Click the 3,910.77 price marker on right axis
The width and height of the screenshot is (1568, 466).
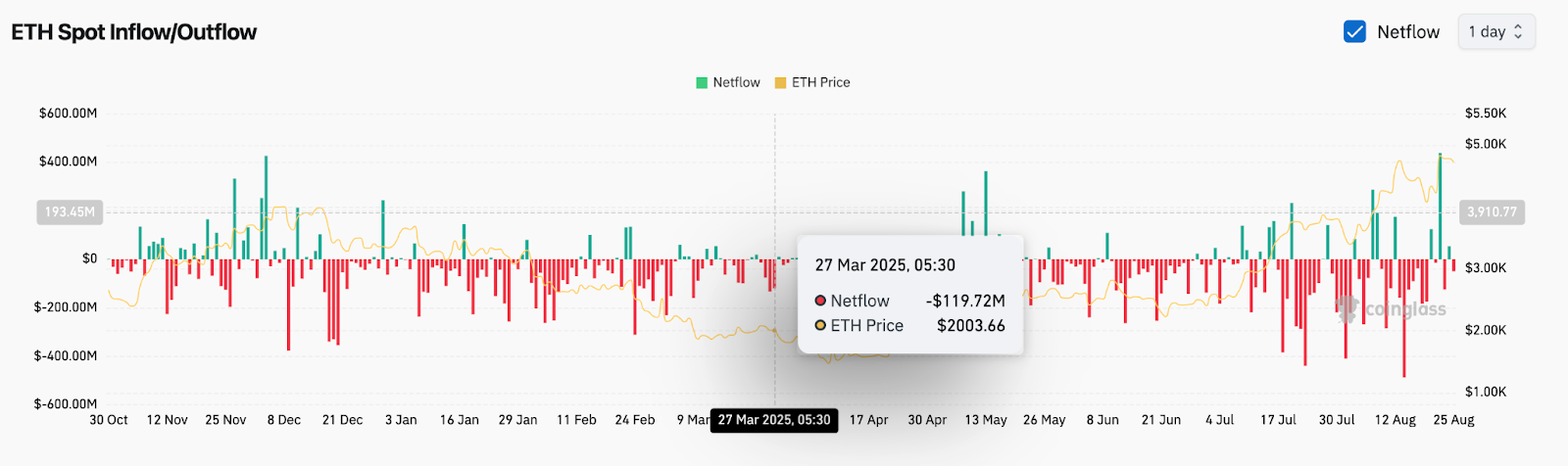(x=1492, y=212)
